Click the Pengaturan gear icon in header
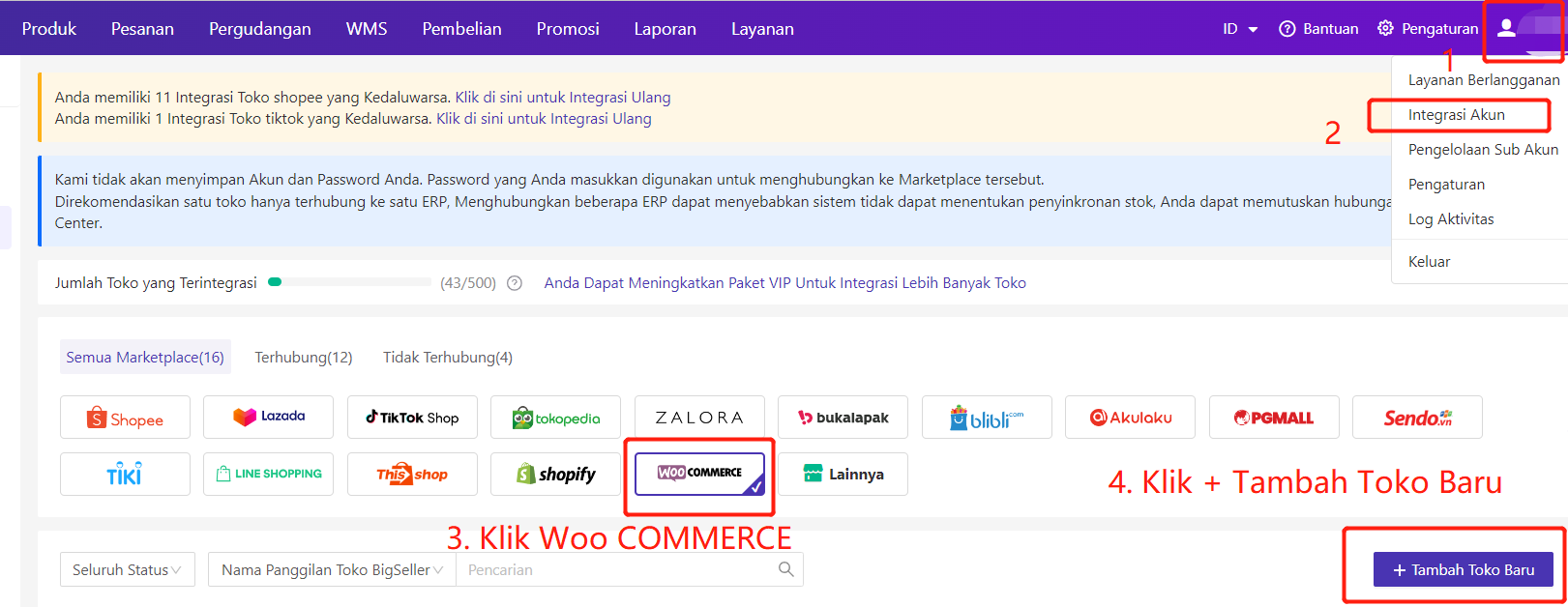Image resolution: width=1568 pixels, height=607 pixels. tap(1385, 28)
